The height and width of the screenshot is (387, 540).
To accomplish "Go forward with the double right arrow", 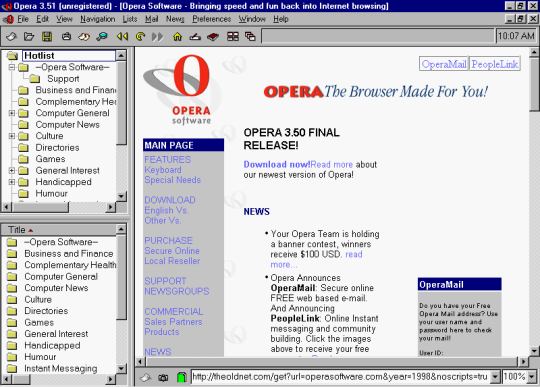I will tap(158, 36).
